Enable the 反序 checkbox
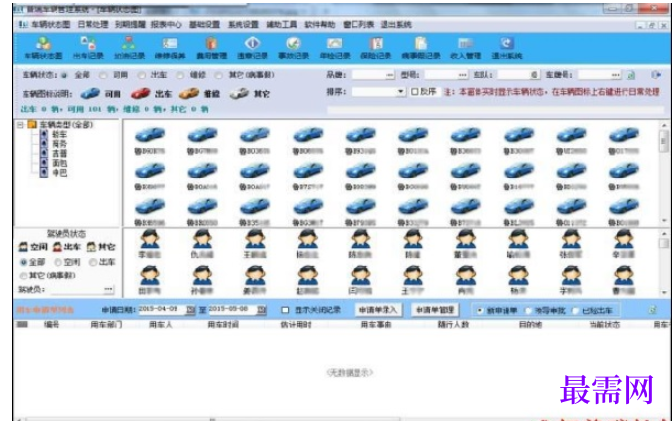This screenshot has width=672, height=421. coord(414,92)
